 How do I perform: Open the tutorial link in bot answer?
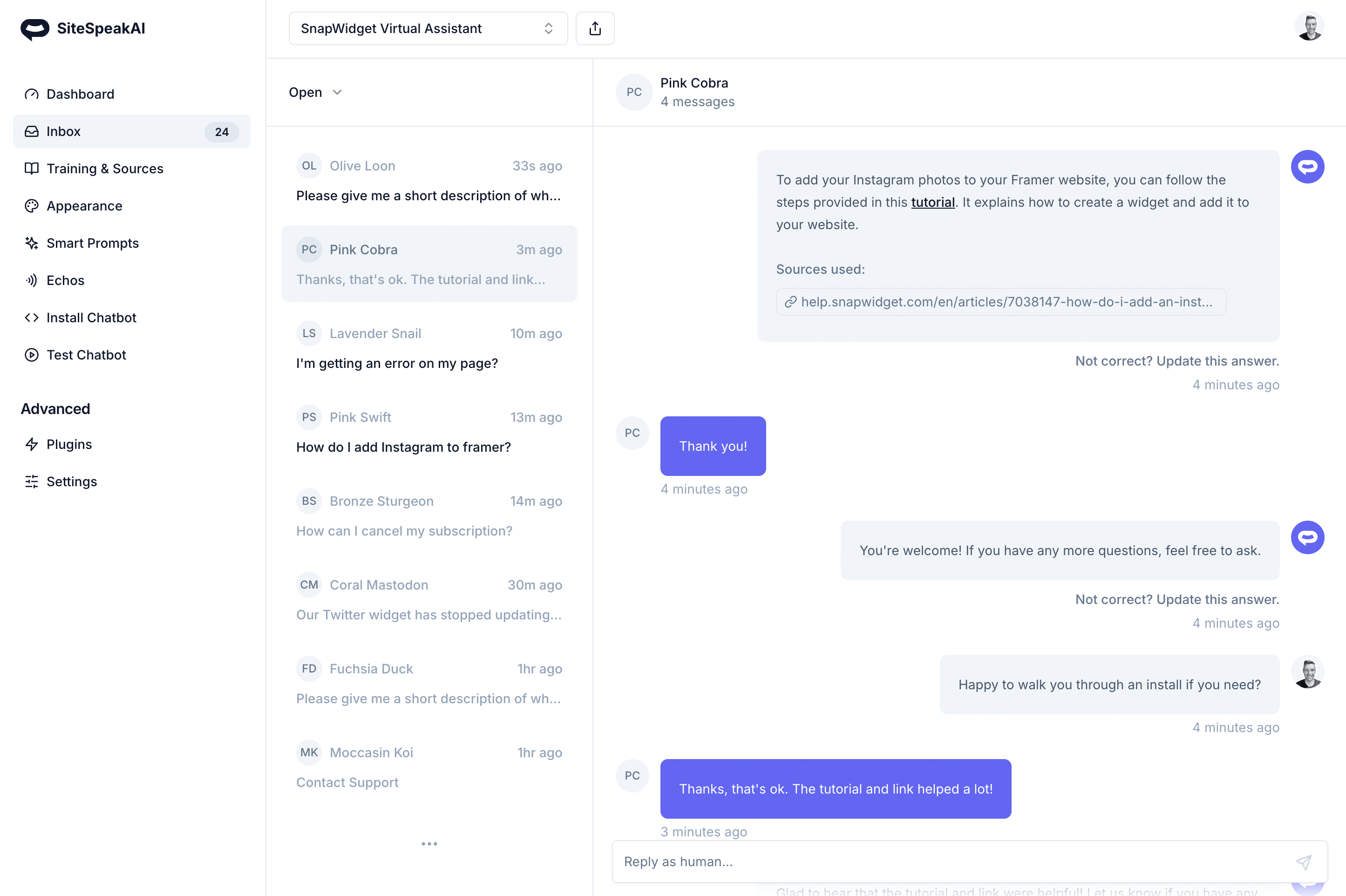click(x=932, y=202)
